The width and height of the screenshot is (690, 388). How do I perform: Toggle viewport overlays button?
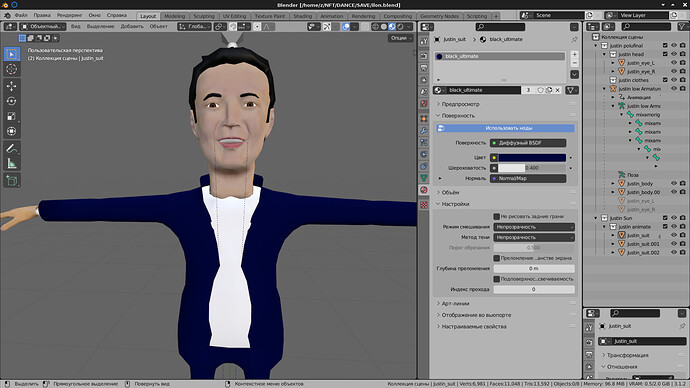click(x=346, y=26)
